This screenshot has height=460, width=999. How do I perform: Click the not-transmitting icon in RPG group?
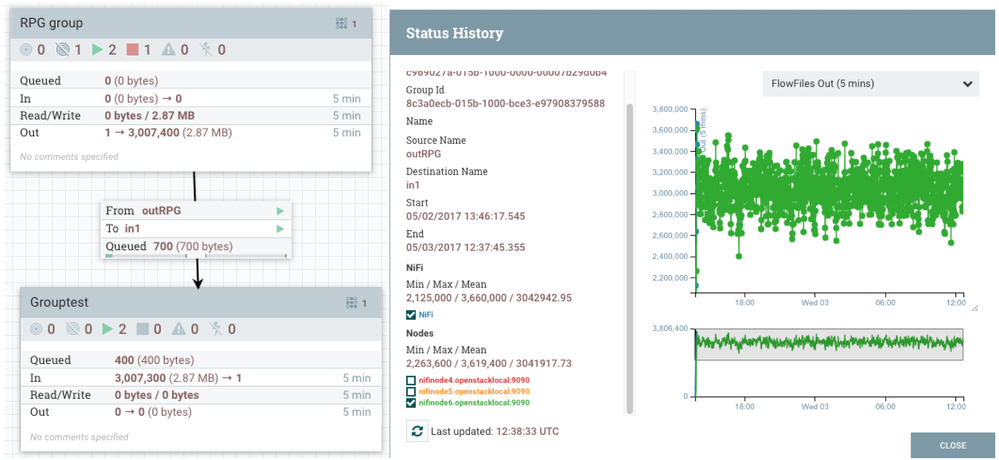pyautogui.click(x=64, y=49)
